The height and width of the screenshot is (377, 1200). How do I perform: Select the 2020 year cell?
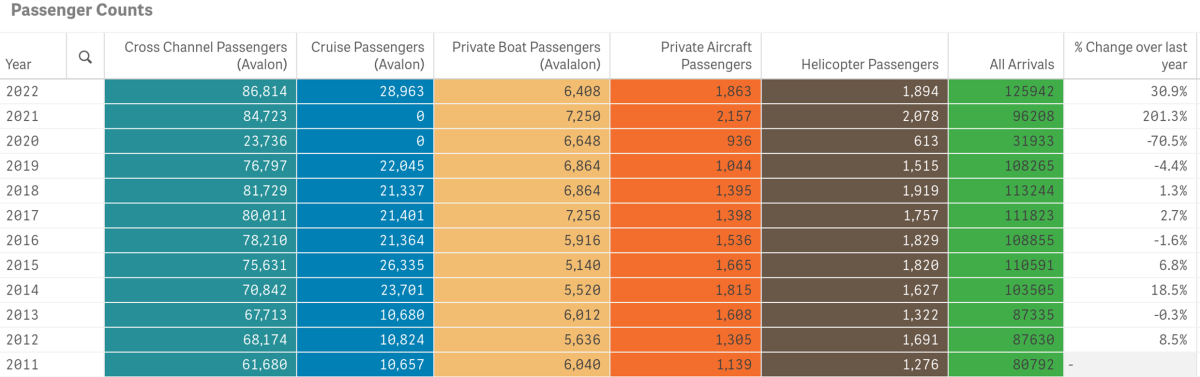(22, 142)
